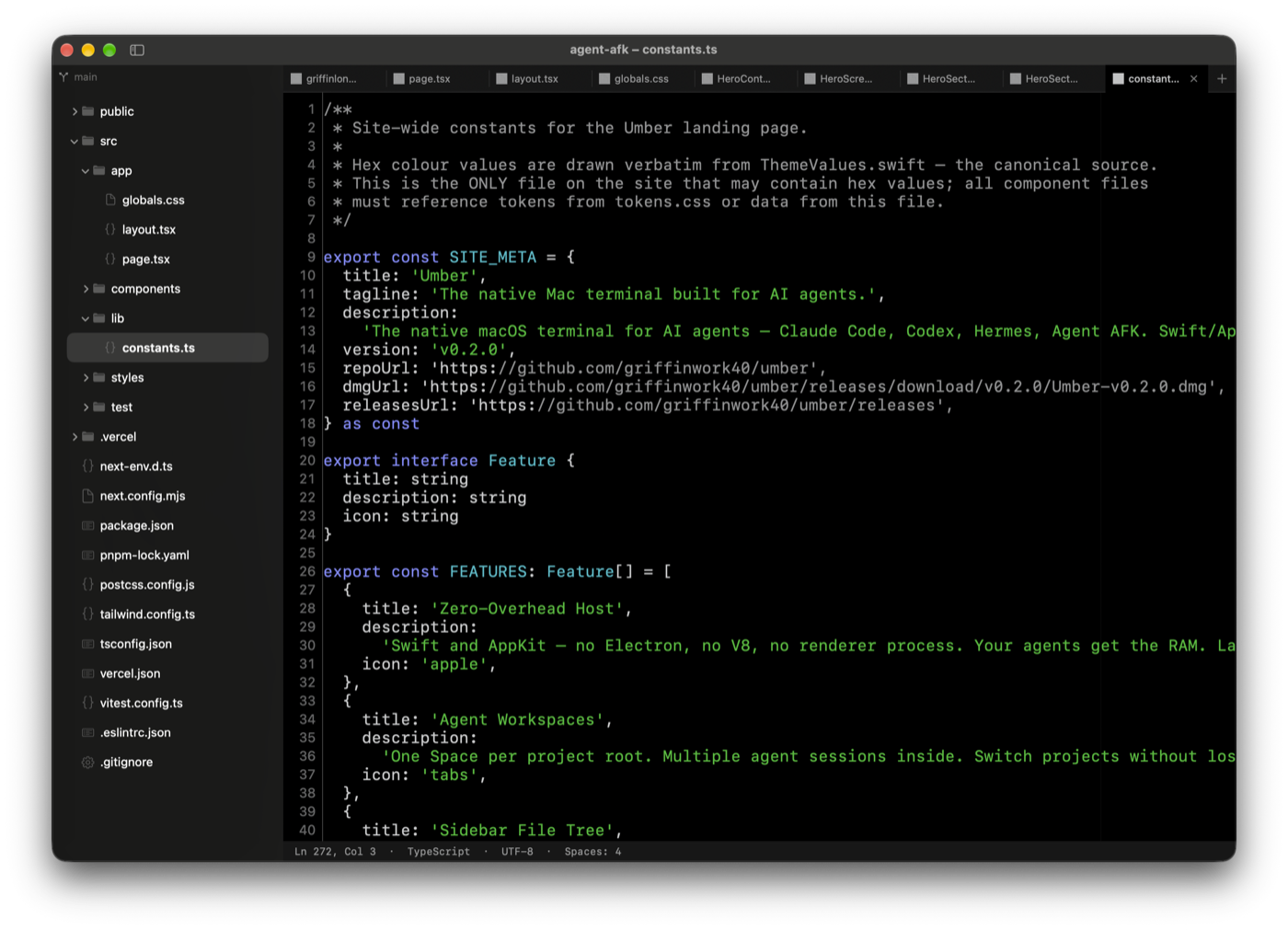The width and height of the screenshot is (1288, 930).
Task: Click the TypeScript language status entry
Action: [x=439, y=852]
